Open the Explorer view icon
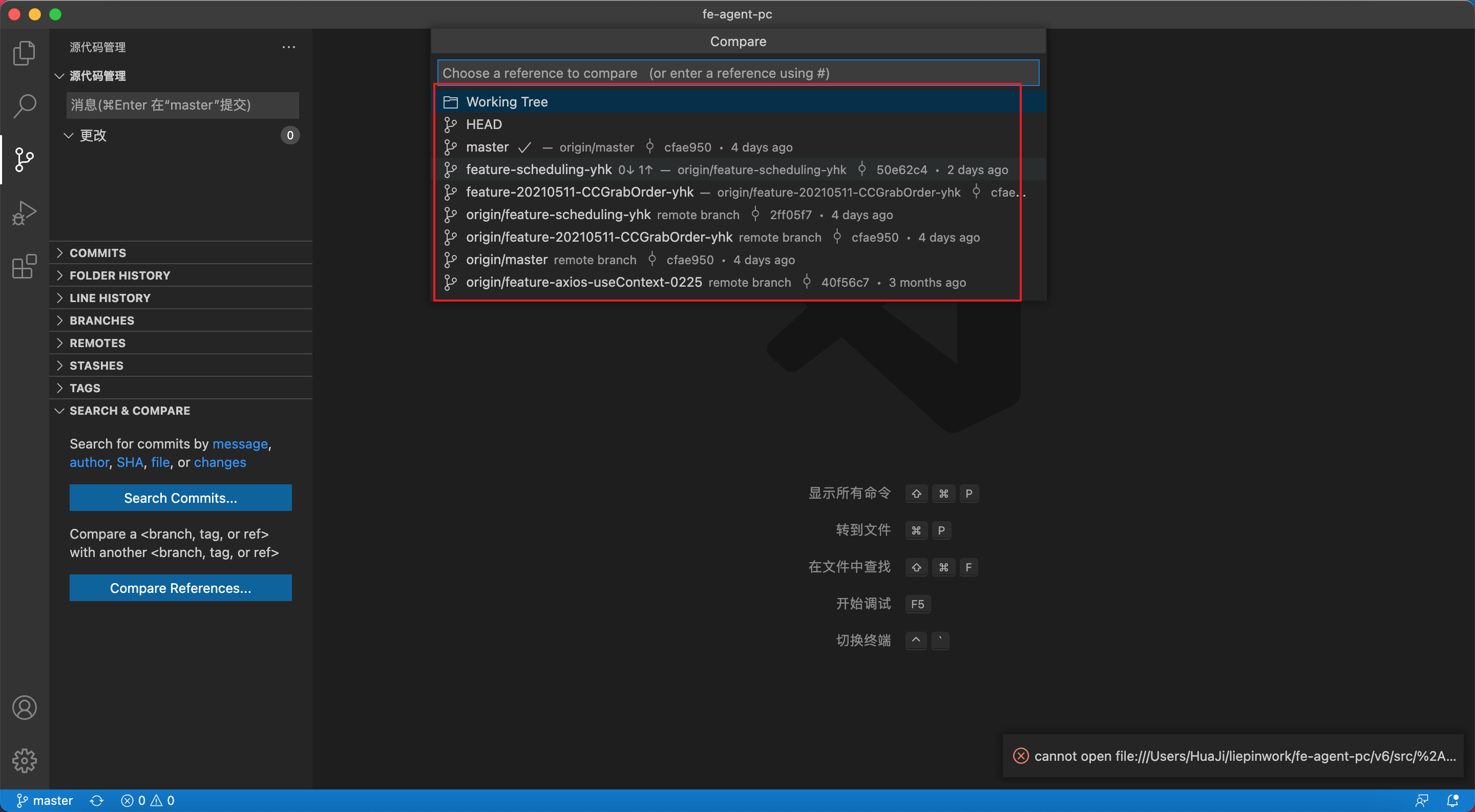 point(24,53)
